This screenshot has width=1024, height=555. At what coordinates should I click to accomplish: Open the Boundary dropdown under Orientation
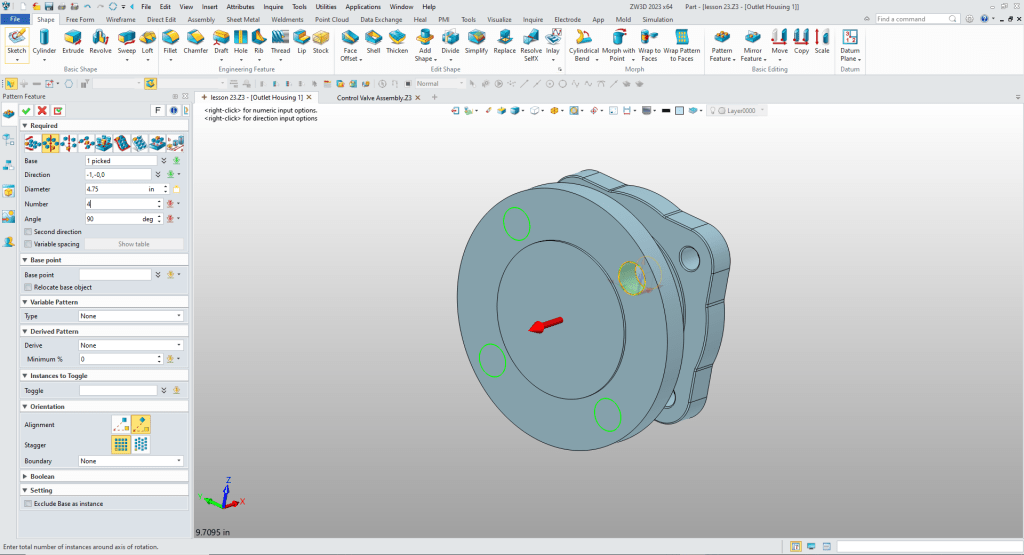tap(132, 461)
